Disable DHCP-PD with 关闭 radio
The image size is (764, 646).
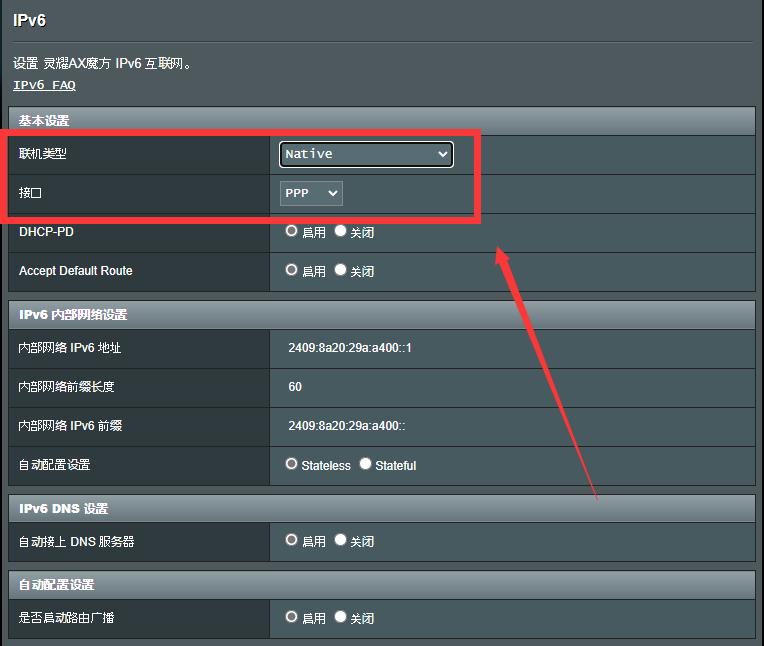coord(341,231)
